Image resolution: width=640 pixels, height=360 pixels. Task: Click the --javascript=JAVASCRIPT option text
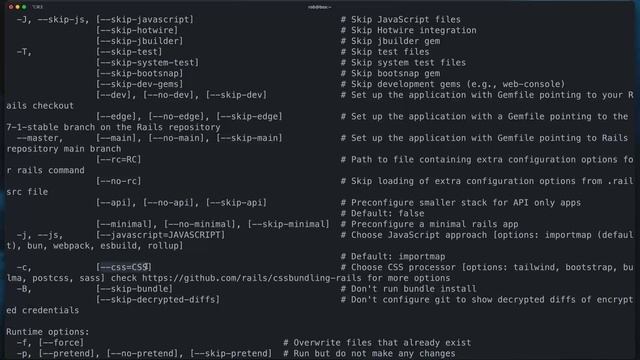click(160, 235)
